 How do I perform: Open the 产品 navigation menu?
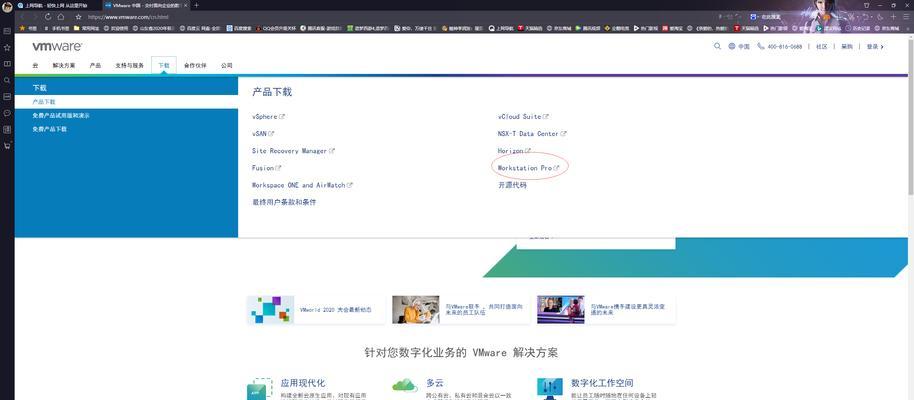click(x=95, y=65)
